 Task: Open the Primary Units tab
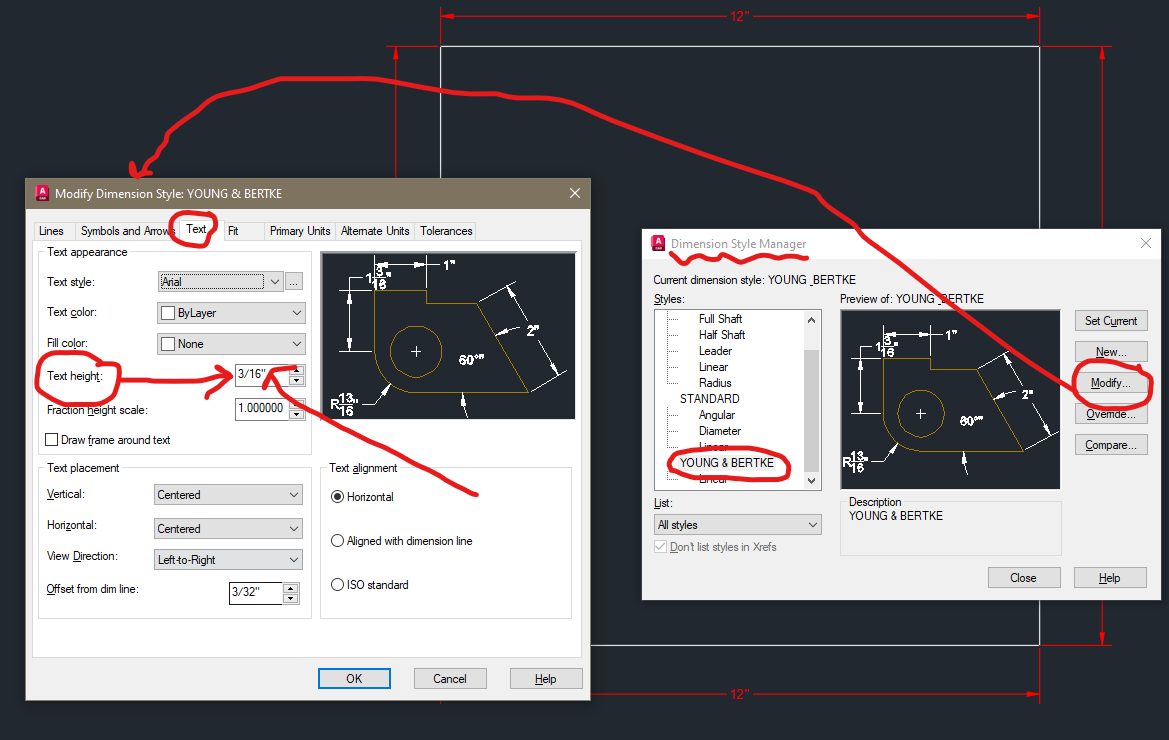(x=300, y=231)
